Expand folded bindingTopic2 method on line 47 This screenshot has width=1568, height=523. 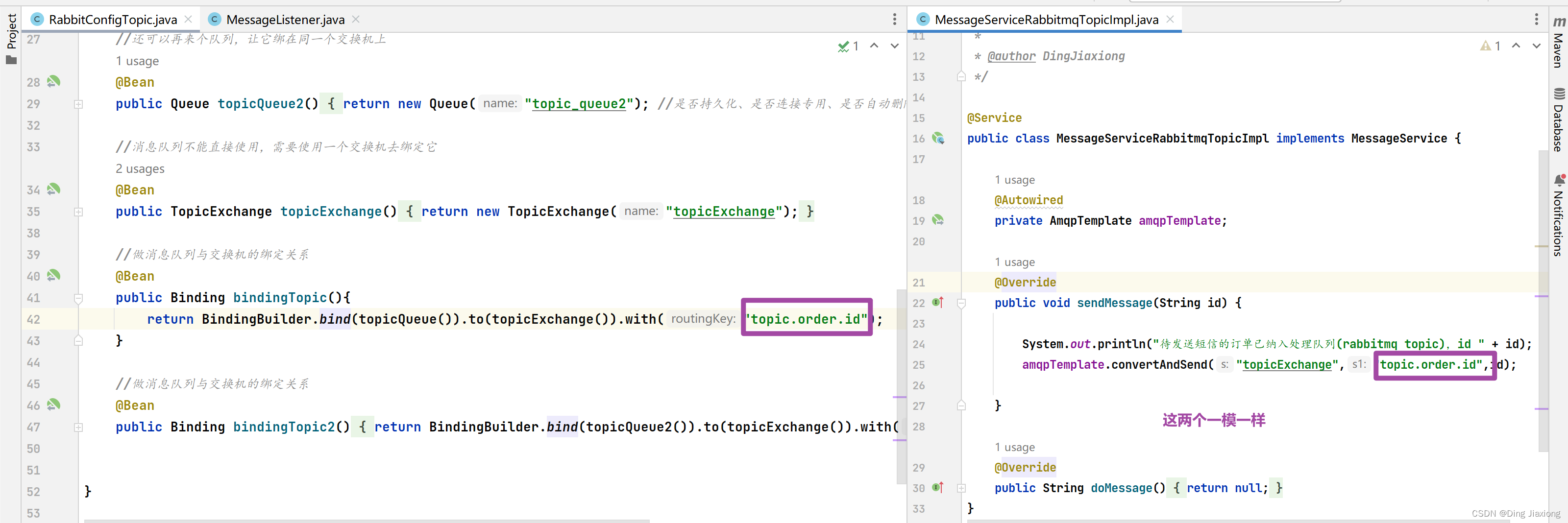(x=78, y=427)
